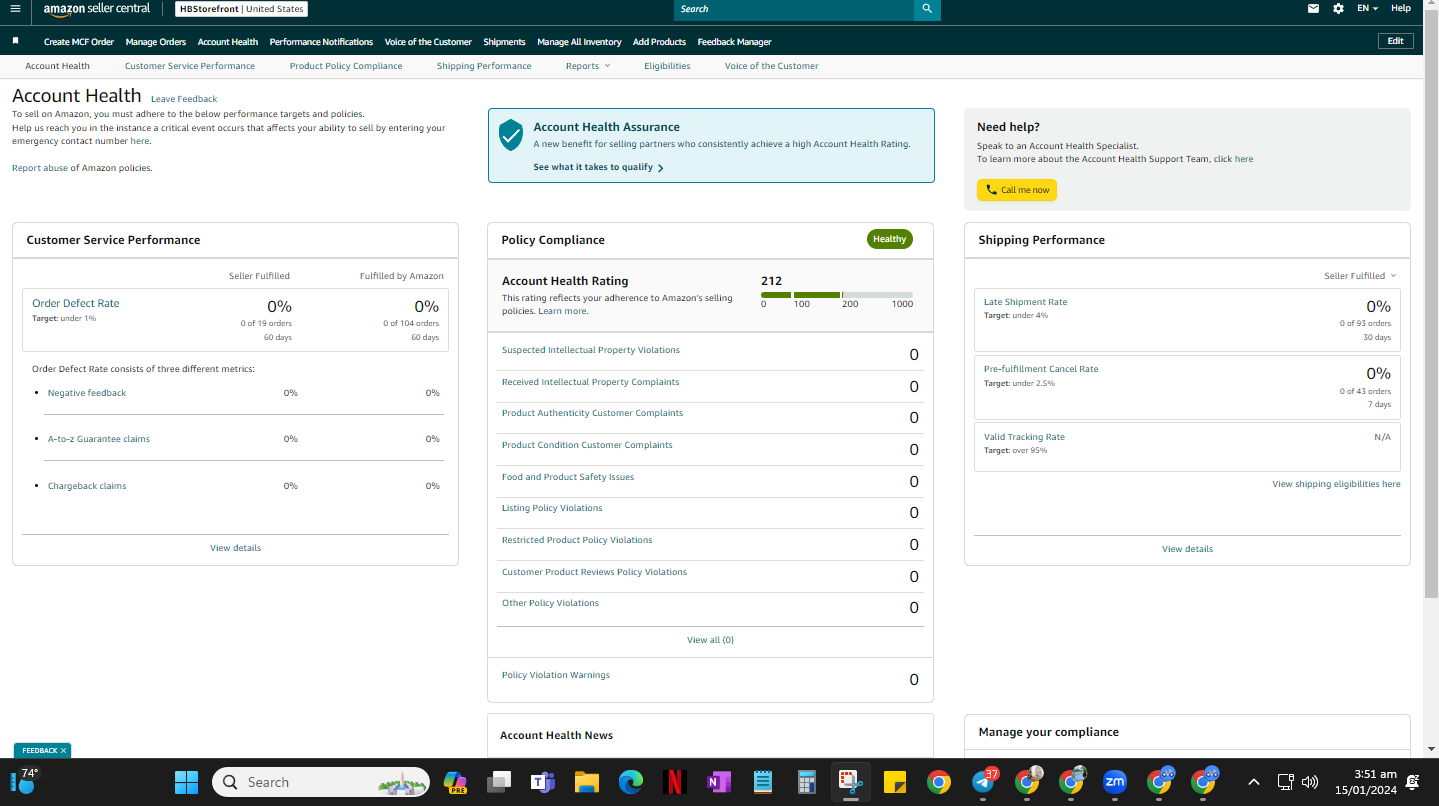Click the Account Health Assurance shield icon

(x=511, y=135)
